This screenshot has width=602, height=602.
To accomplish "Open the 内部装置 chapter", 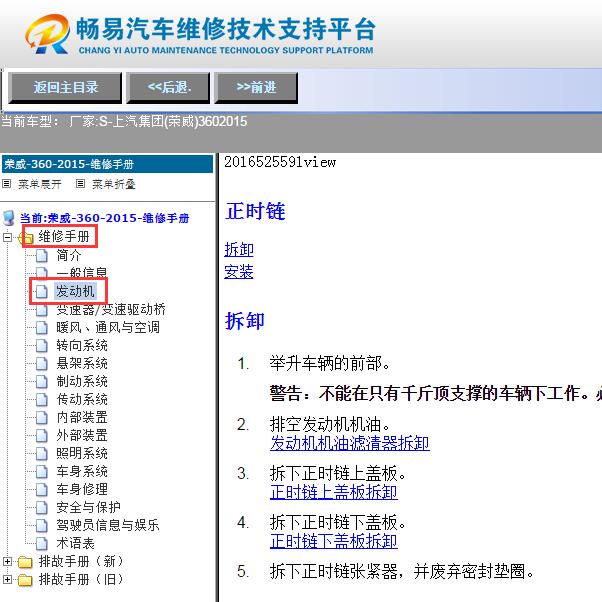I will [x=82, y=417].
